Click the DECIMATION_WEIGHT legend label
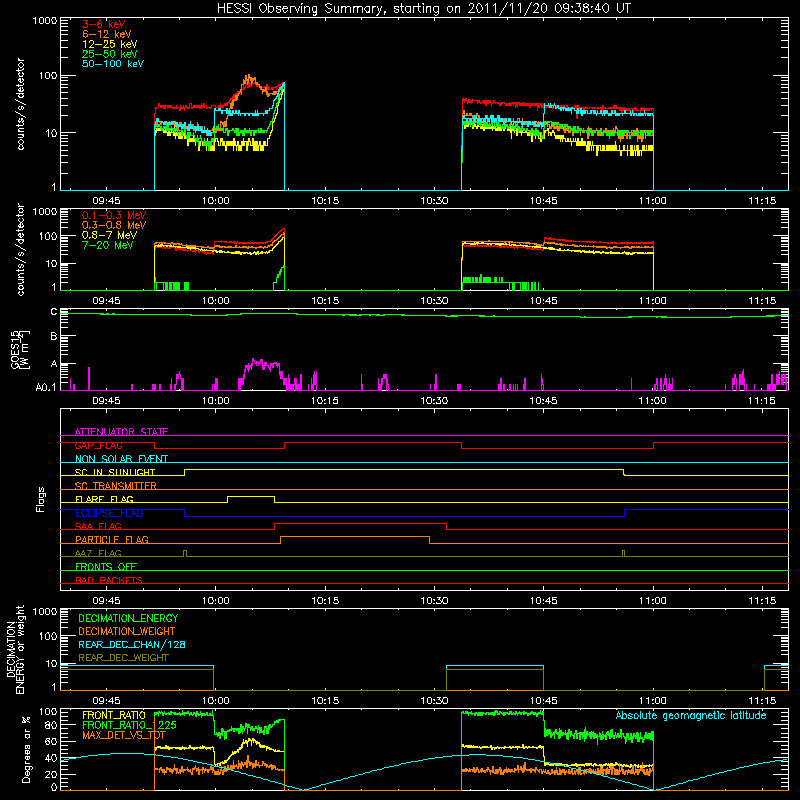The image size is (800, 800). click(x=127, y=631)
